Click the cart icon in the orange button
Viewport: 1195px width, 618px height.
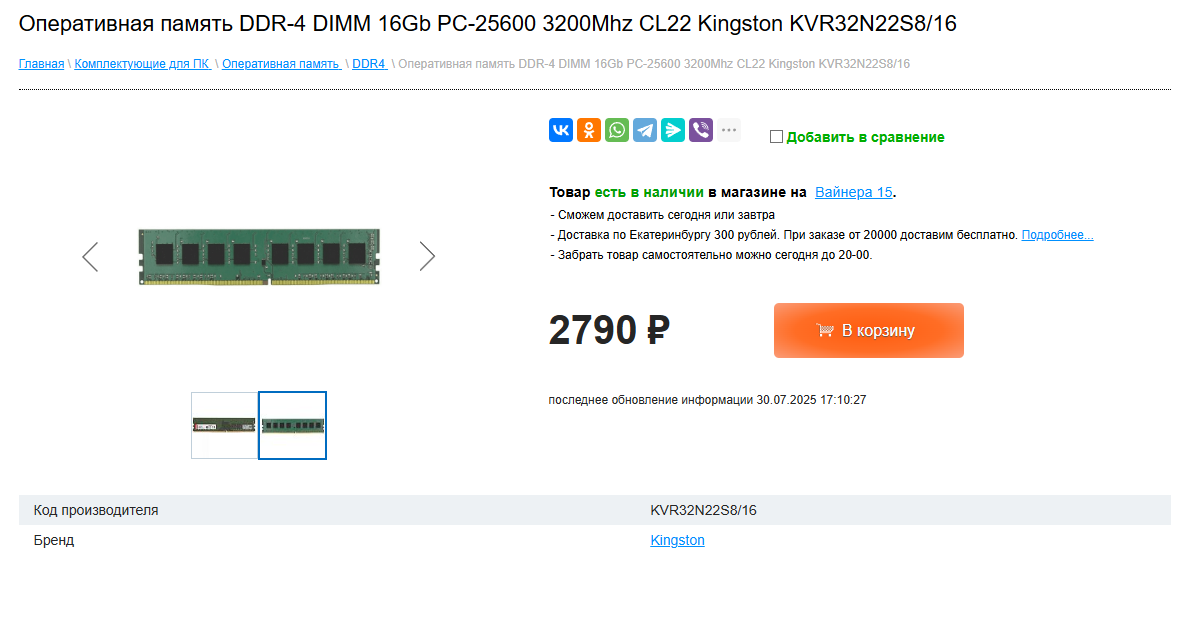pyautogui.click(x=825, y=331)
